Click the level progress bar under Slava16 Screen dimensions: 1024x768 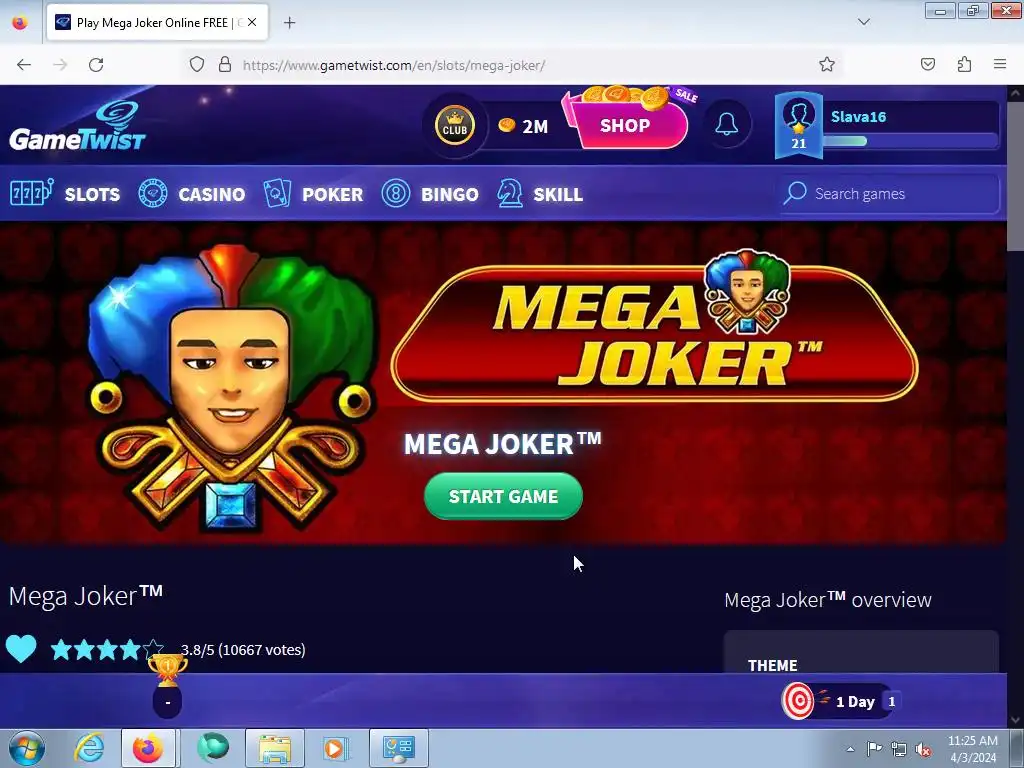pyautogui.click(x=910, y=141)
